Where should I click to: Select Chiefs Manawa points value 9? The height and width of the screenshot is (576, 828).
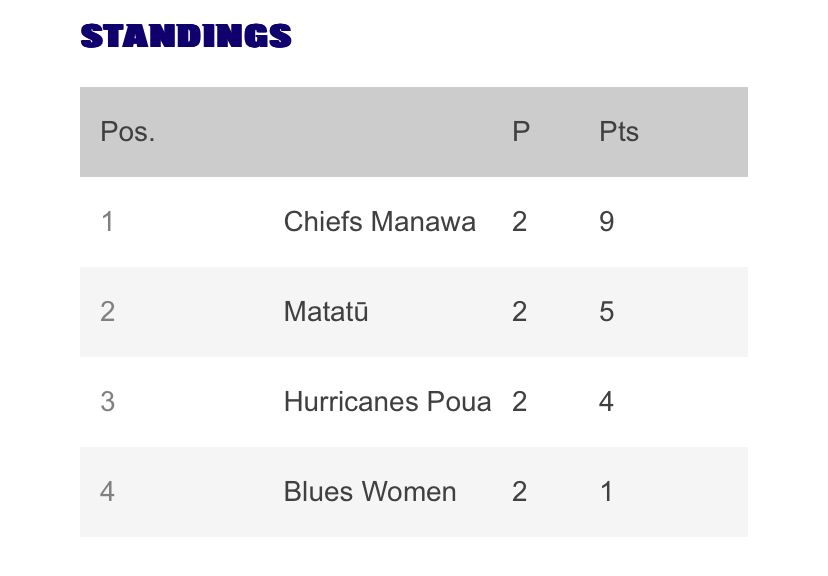click(607, 222)
